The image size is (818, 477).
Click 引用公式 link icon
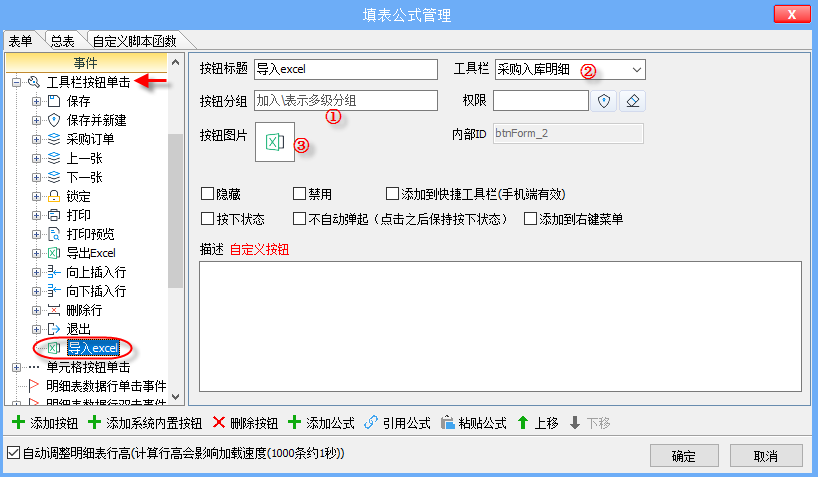(370, 422)
